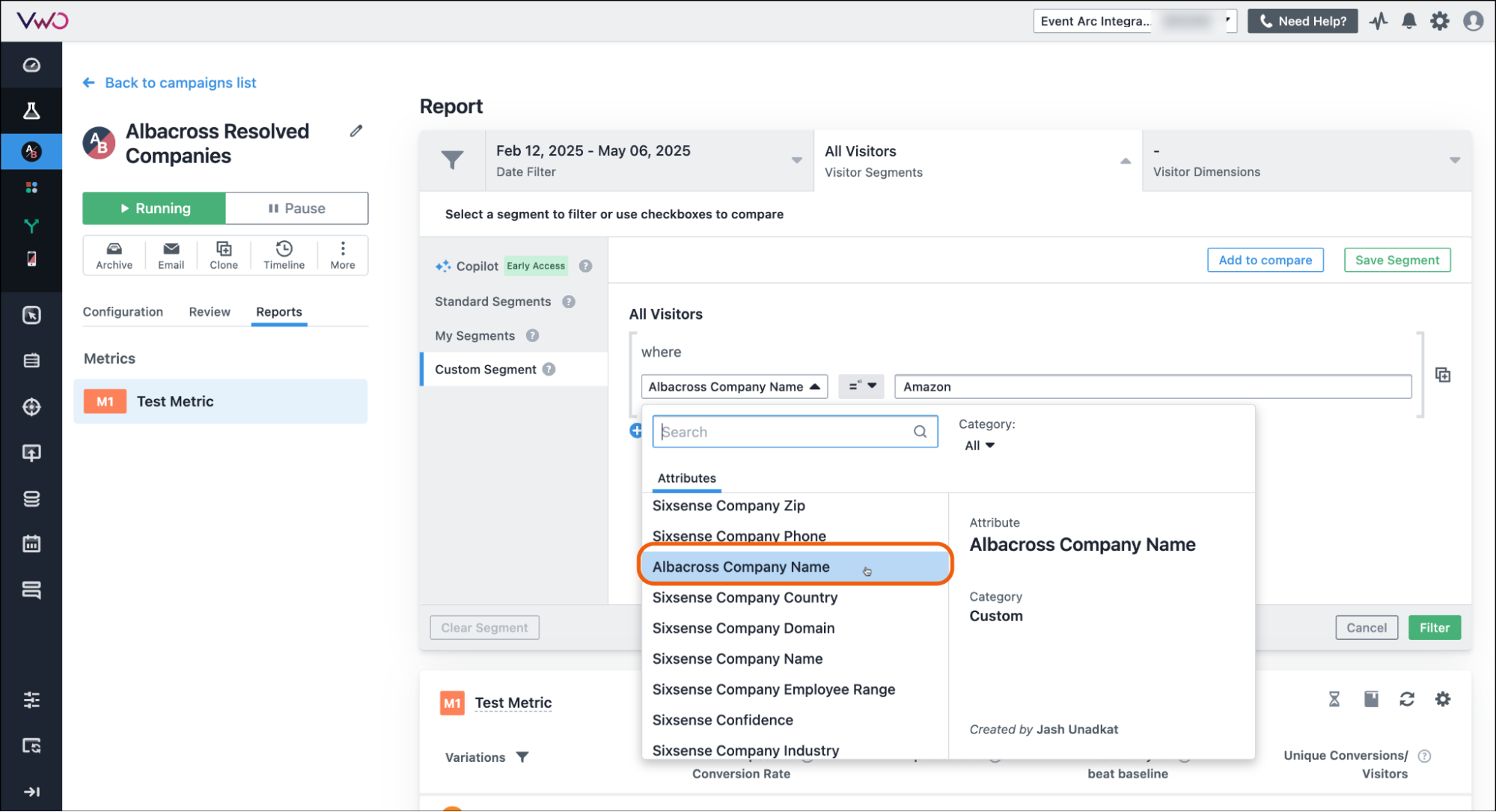The height and width of the screenshot is (812, 1496).
Task: Choose Sixsense Company Employee Range attribute
Action: pos(795,690)
